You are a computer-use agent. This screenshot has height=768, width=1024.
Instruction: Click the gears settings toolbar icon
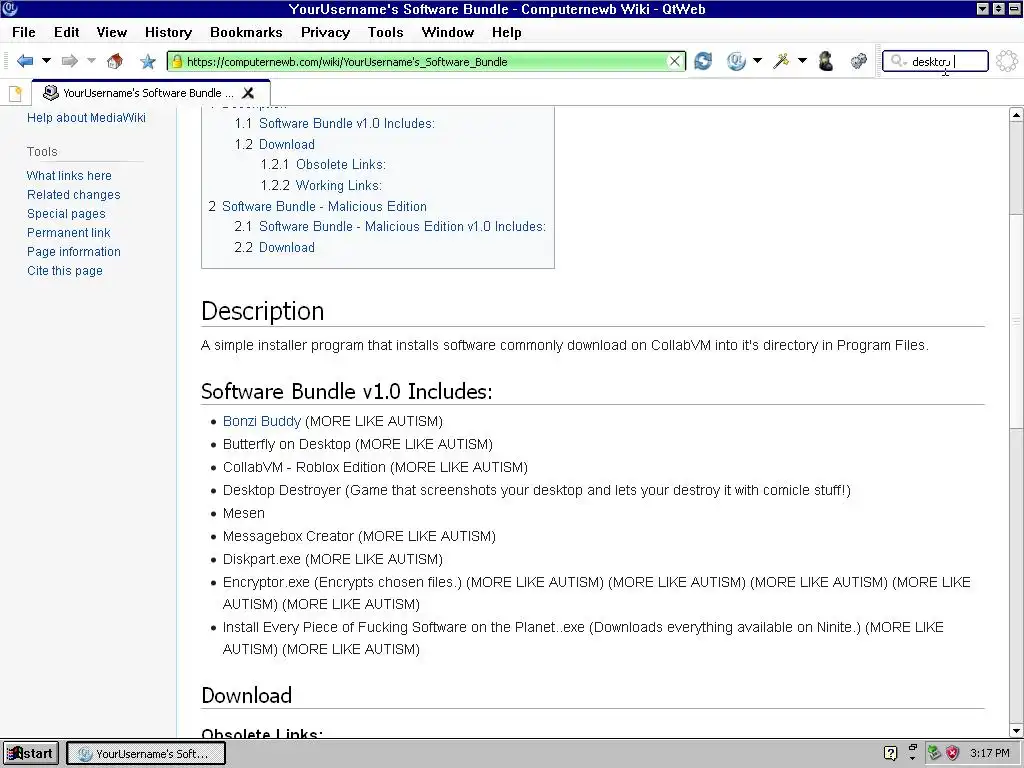(x=859, y=61)
